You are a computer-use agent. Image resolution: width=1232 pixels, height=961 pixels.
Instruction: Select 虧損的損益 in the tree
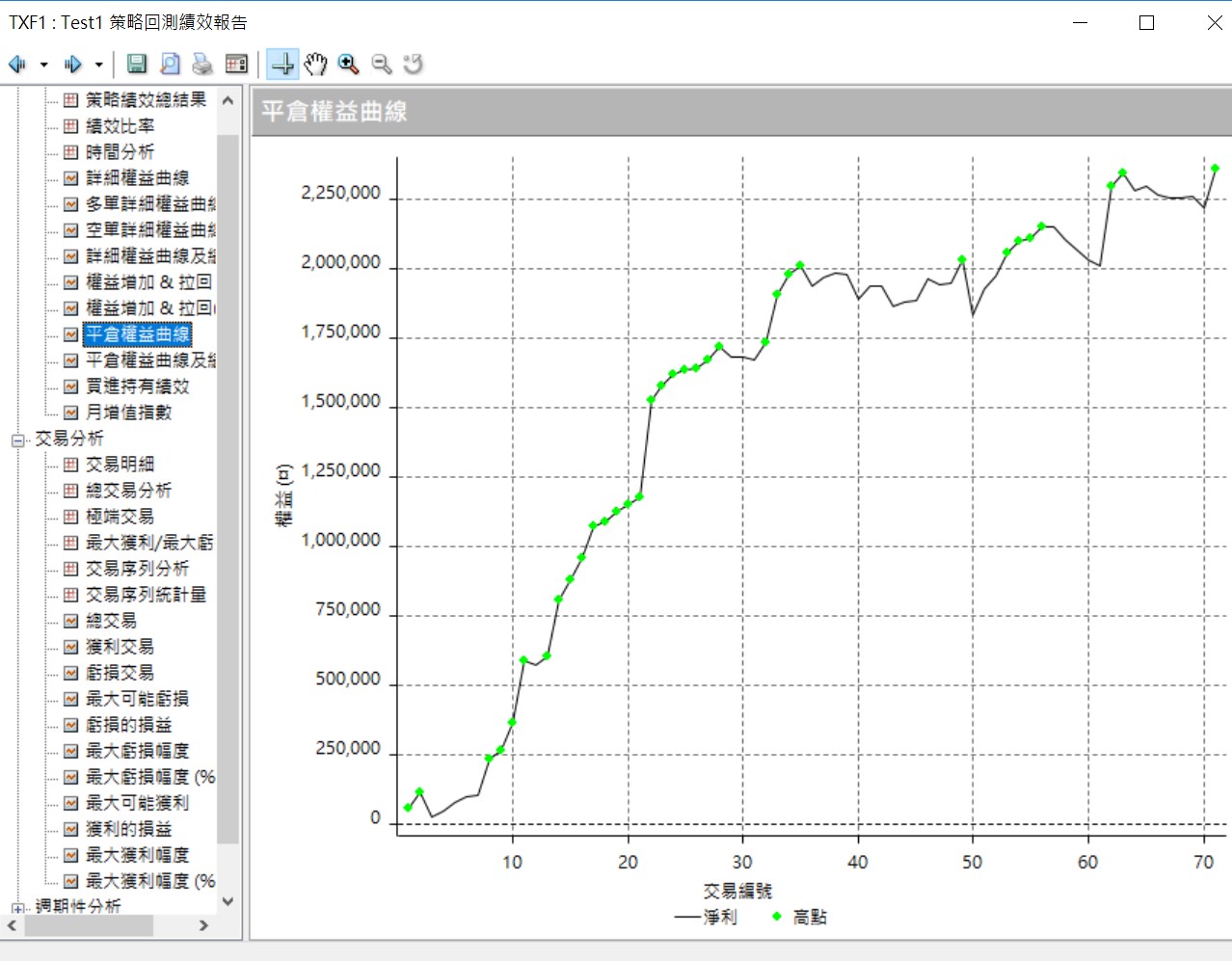coord(128,724)
